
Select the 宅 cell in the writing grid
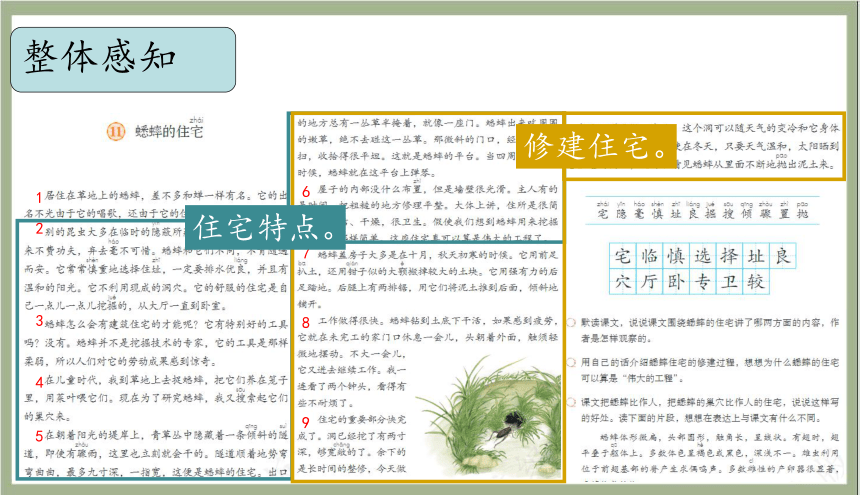(x=623, y=256)
